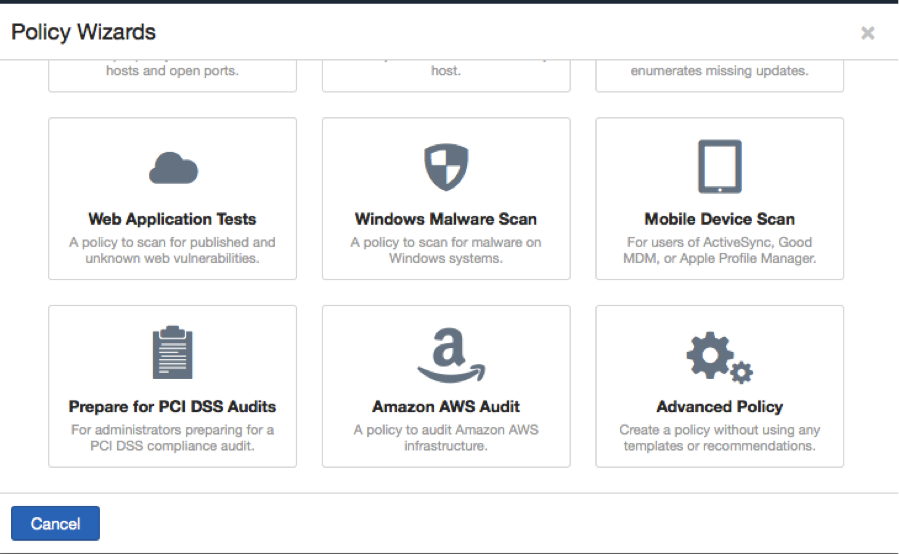The width and height of the screenshot is (899, 555).
Task: Click the tablet icon for Mobile Device Scan
Action: point(720,166)
